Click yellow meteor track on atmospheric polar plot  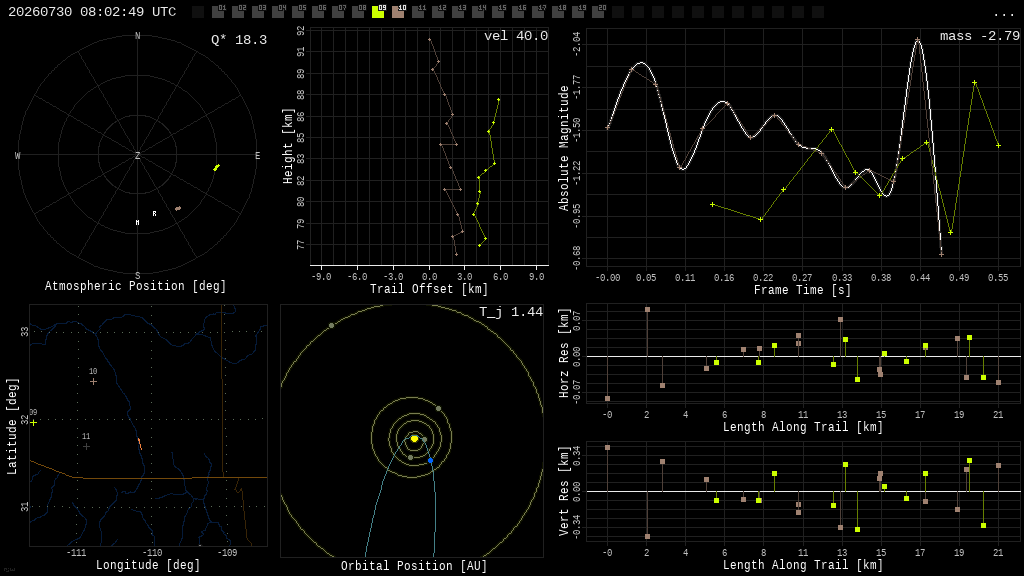coord(216,168)
